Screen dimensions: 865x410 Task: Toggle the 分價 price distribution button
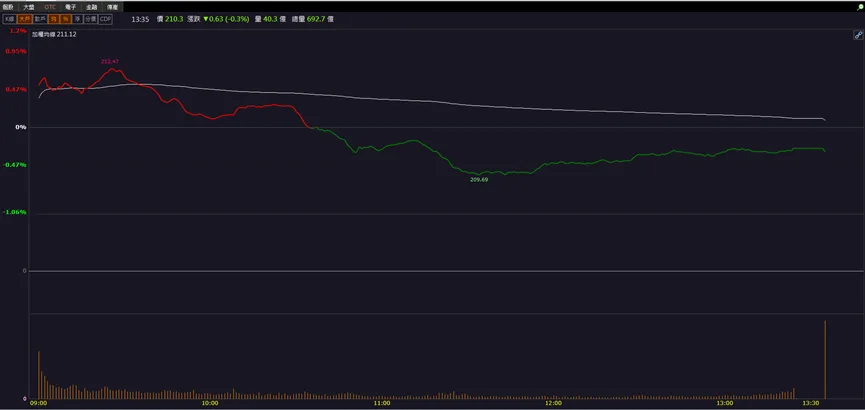click(90, 19)
